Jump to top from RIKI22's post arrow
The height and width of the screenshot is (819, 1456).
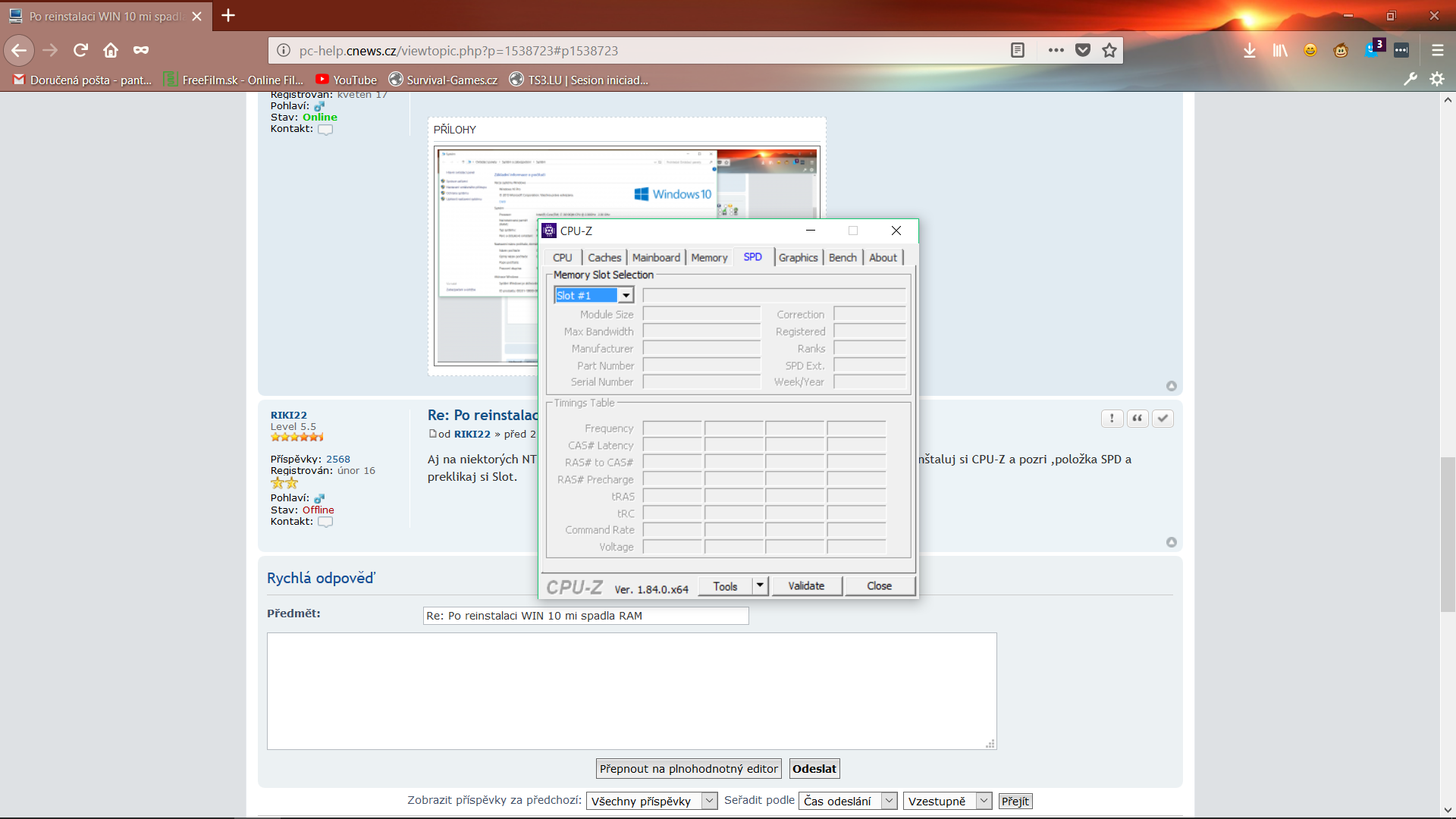(x=1172, y=542)
